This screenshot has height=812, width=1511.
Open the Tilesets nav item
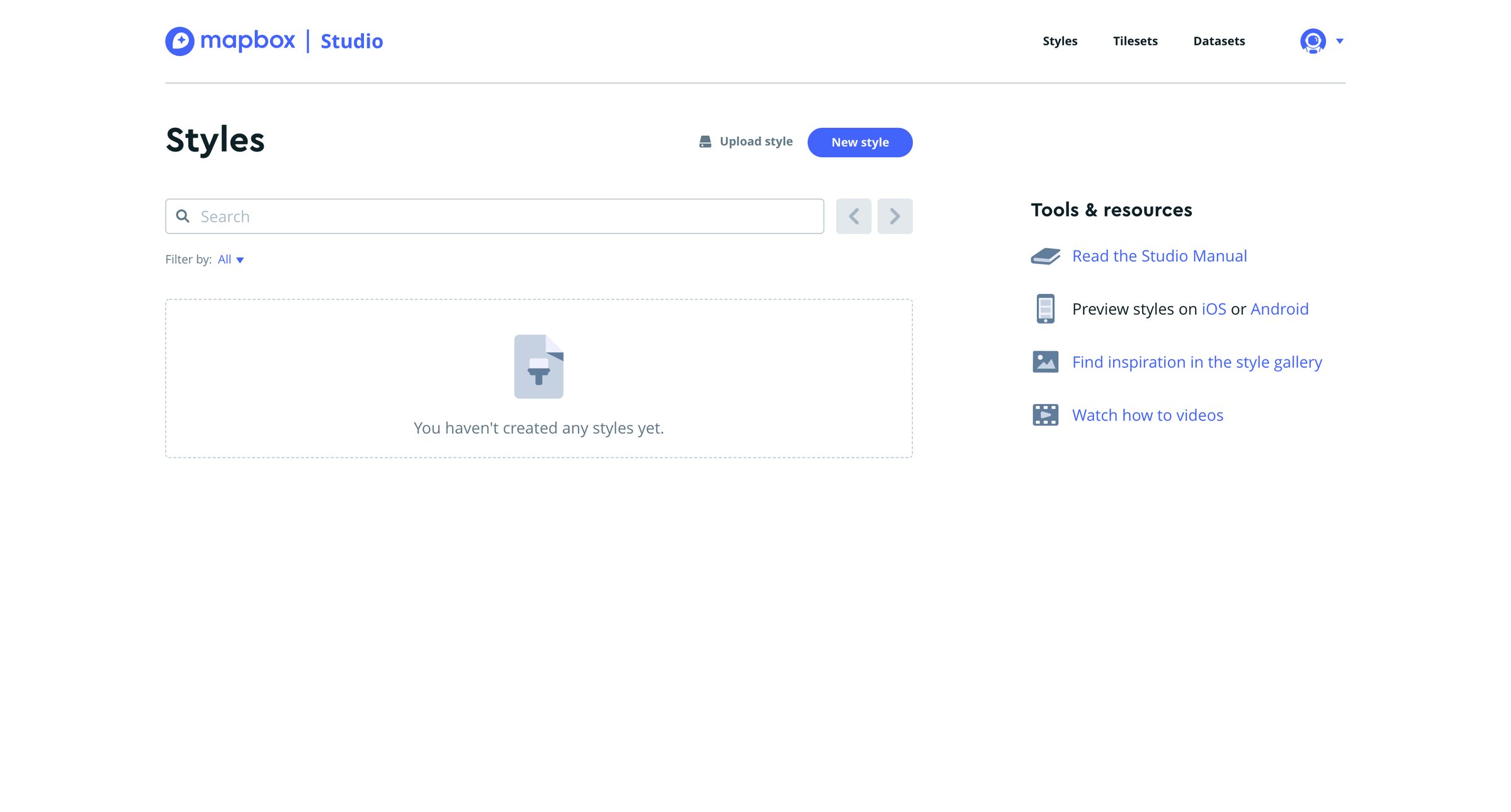point(1135,41)
